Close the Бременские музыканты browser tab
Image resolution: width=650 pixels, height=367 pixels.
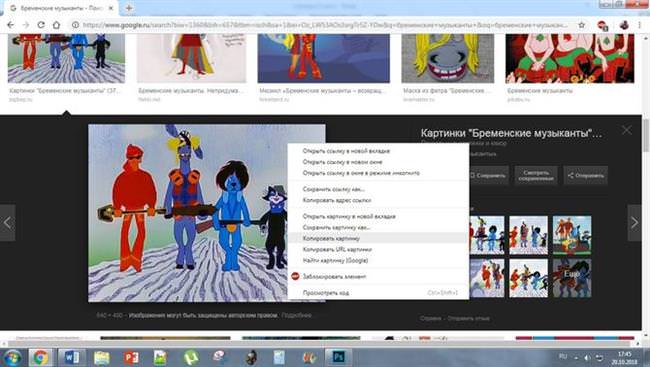[x=111, y=8]
